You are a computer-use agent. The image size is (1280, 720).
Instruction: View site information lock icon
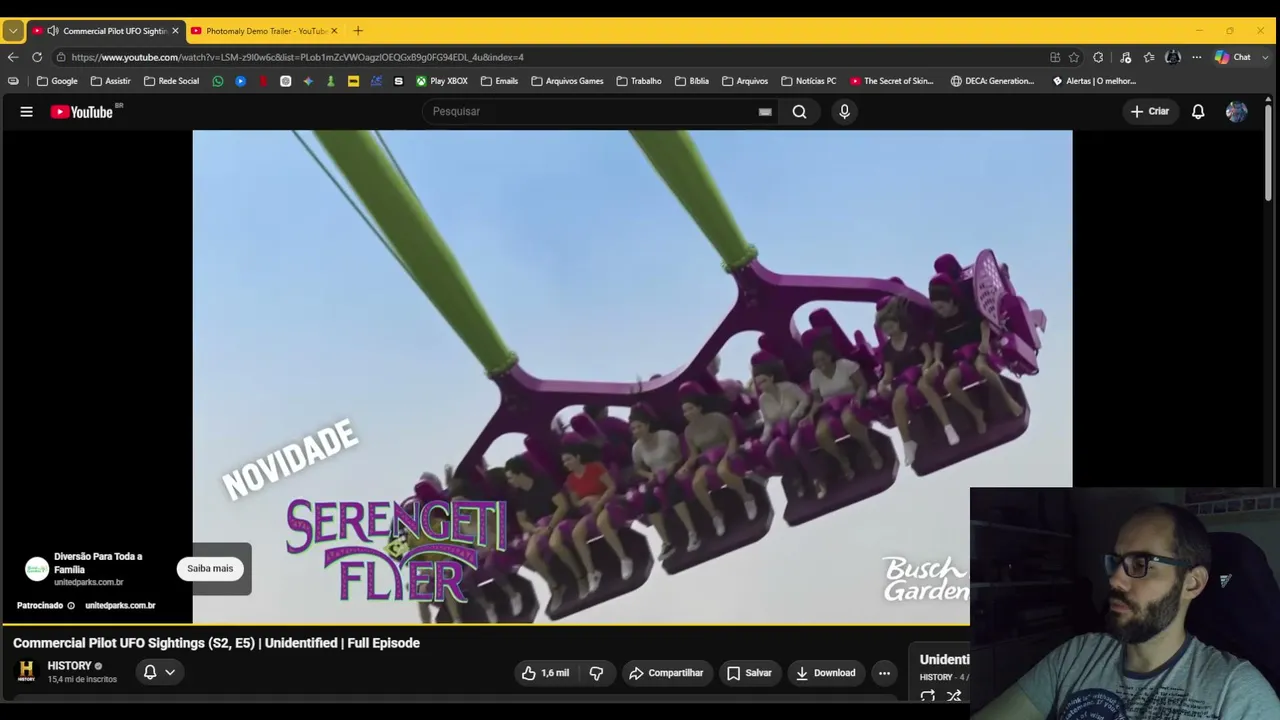pyautogui.click(x=61, y=57)
